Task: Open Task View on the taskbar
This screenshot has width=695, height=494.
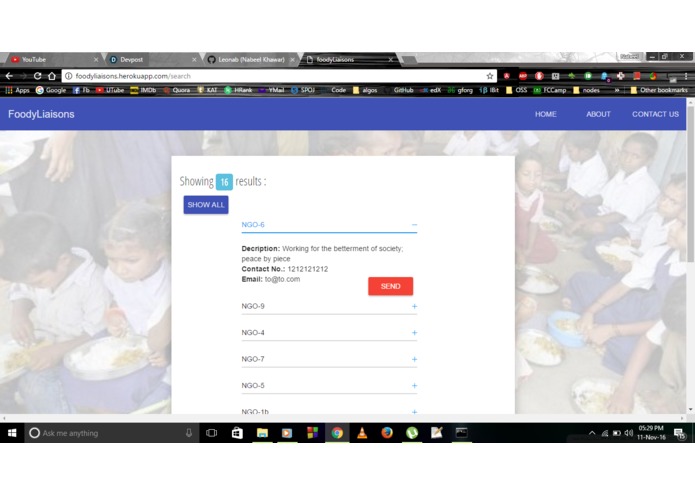Action: [x=211, y=433]
